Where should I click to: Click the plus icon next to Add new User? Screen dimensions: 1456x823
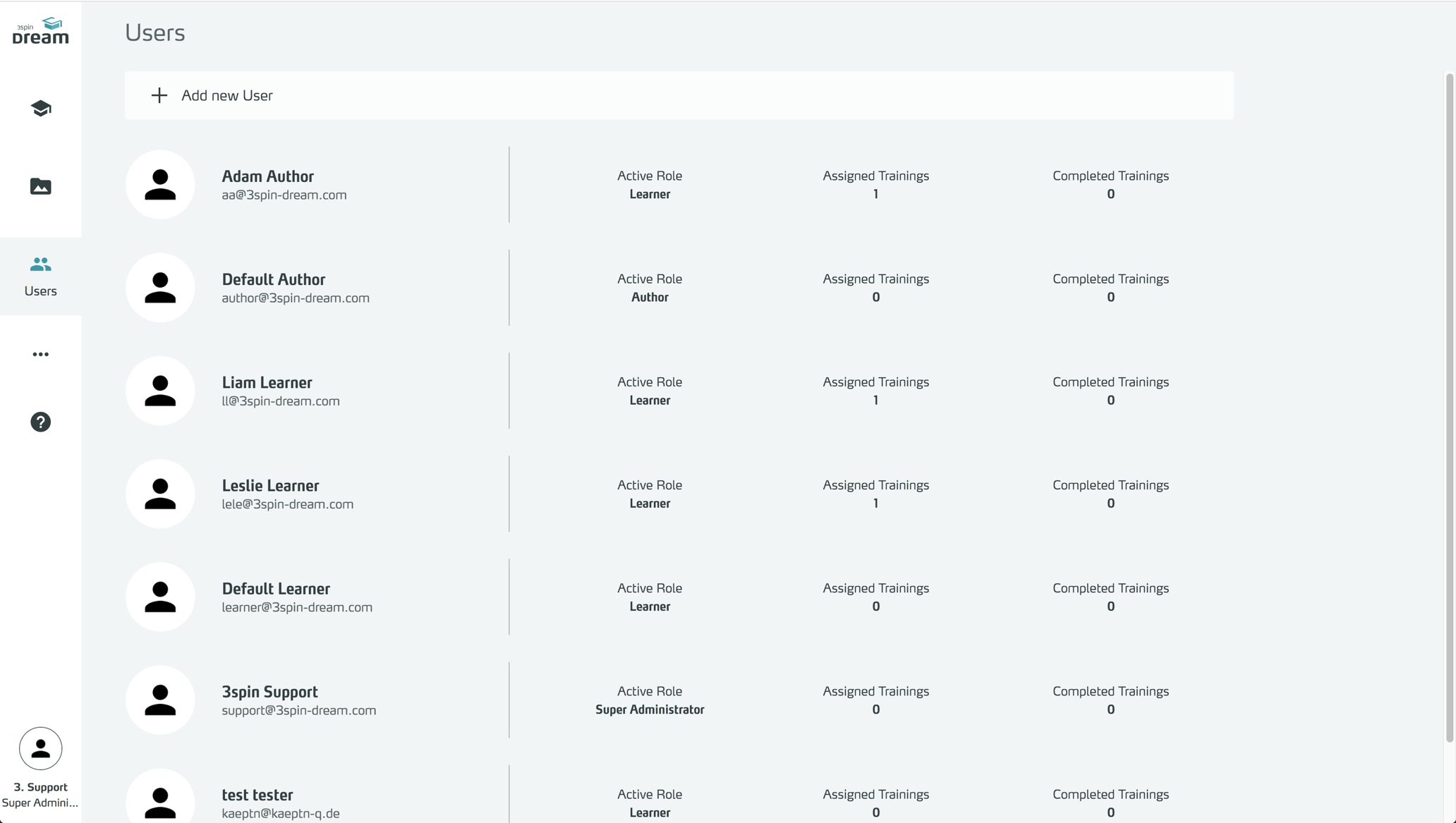click(x=159, y=95)
